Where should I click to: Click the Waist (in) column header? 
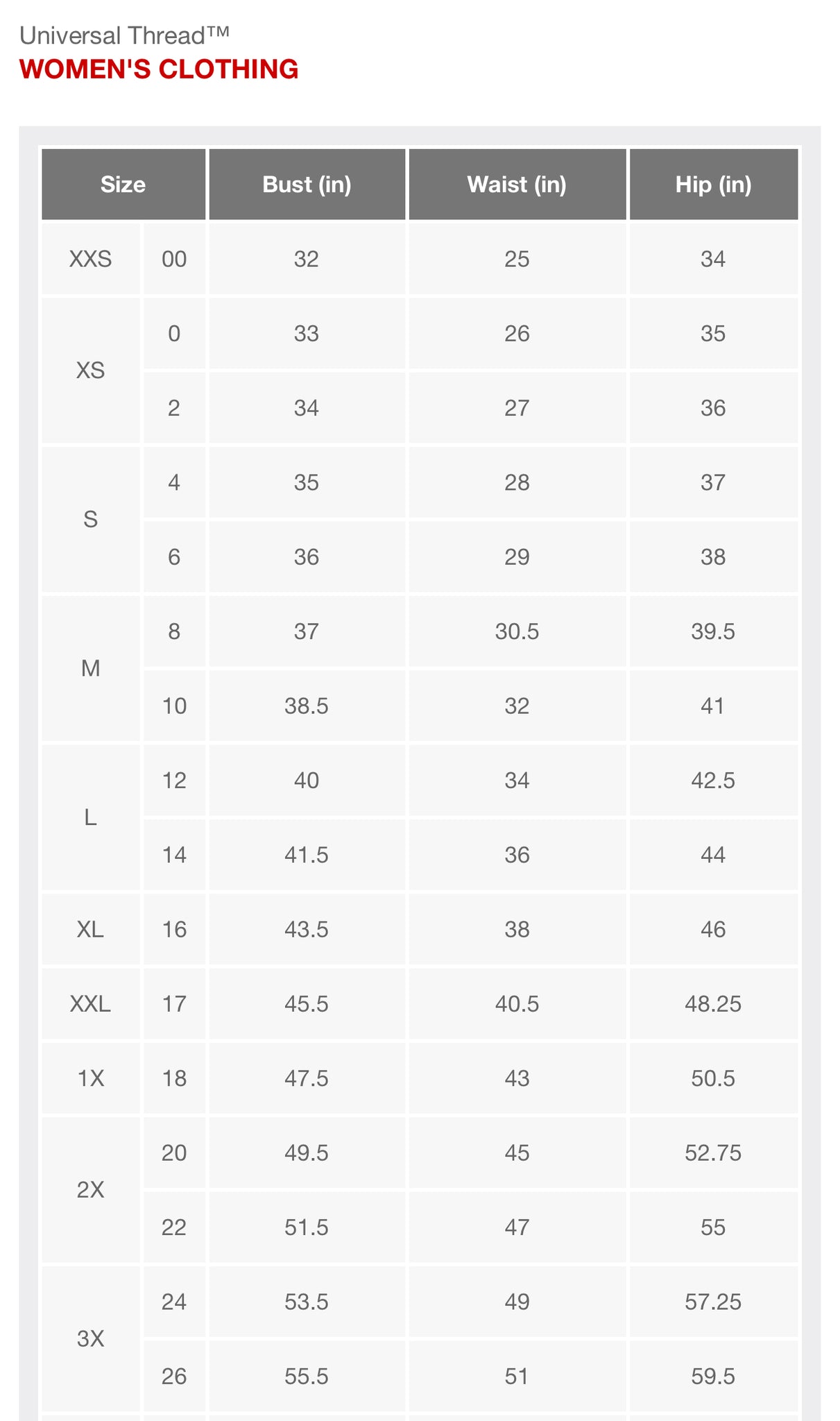517,185
